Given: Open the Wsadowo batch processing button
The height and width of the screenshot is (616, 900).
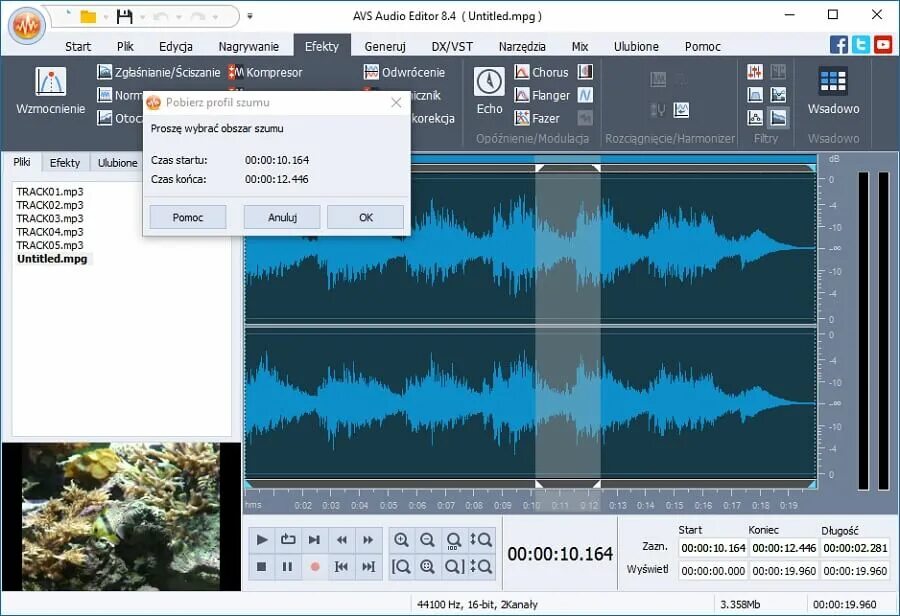Looking at the screenshot, I should pos(833,91).
